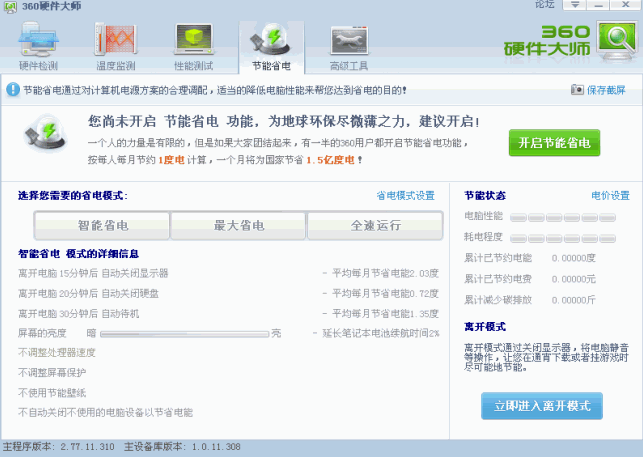Click 离开电脑 30分钟后 自动待机 row

tap(78, 314)
